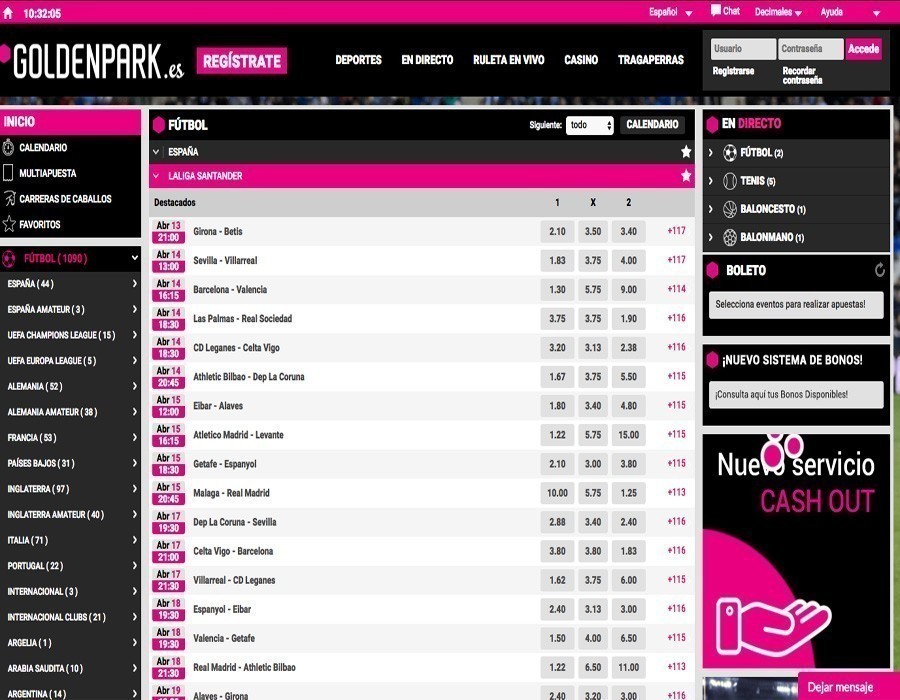Viewport: 900px width, 700px height.
Task: Open 'Consulta aquí tus Bonos Disponibles' link
Action: 796,395
